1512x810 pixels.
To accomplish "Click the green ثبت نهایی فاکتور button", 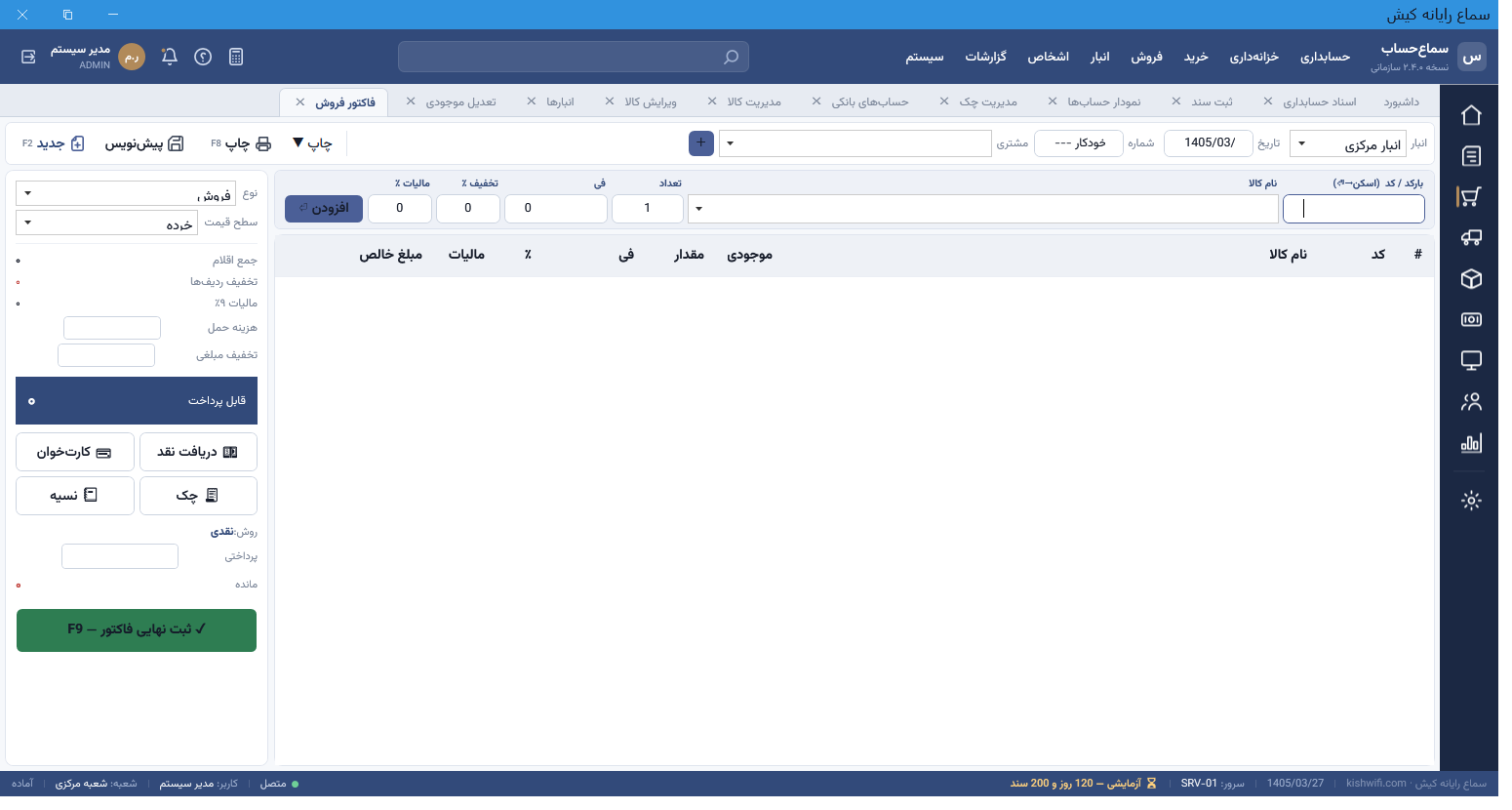I will 137,629.
